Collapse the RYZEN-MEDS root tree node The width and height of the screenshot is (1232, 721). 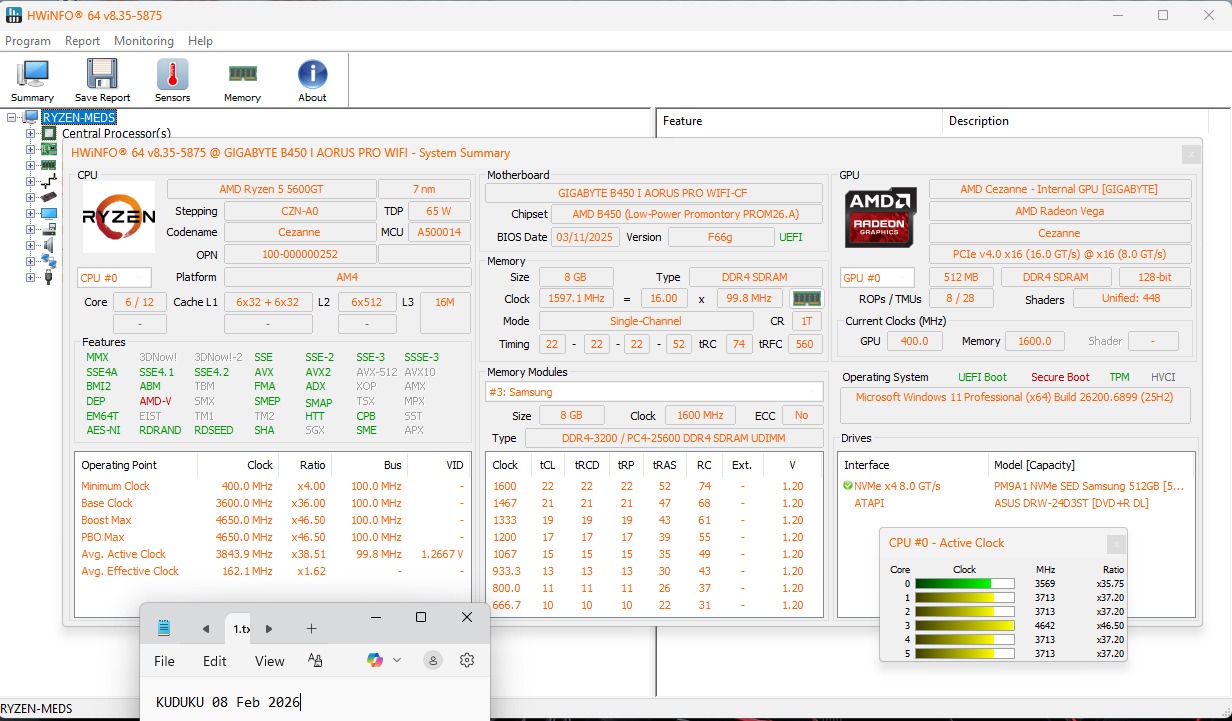pyautogui.click(x=13, y=118)
